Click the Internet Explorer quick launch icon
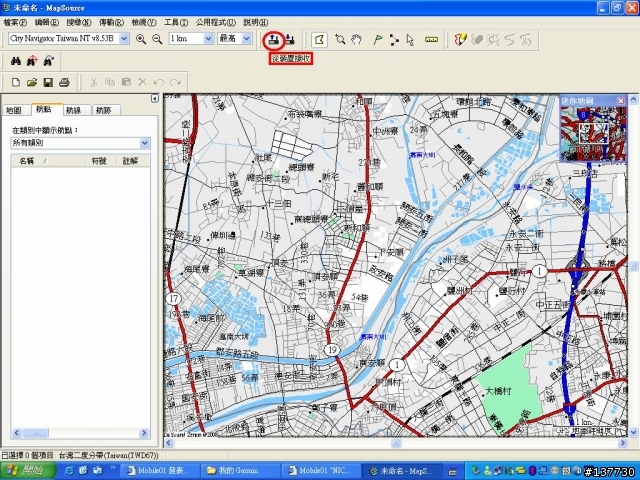The height and width of the screenshot is (480, 640). click(x=69, y=471)
